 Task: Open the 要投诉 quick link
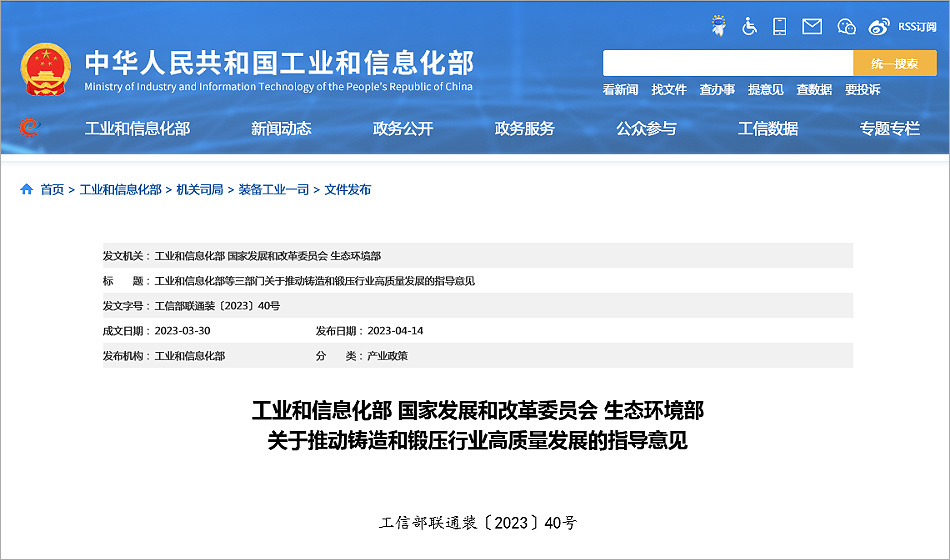(x=863, y=89)
